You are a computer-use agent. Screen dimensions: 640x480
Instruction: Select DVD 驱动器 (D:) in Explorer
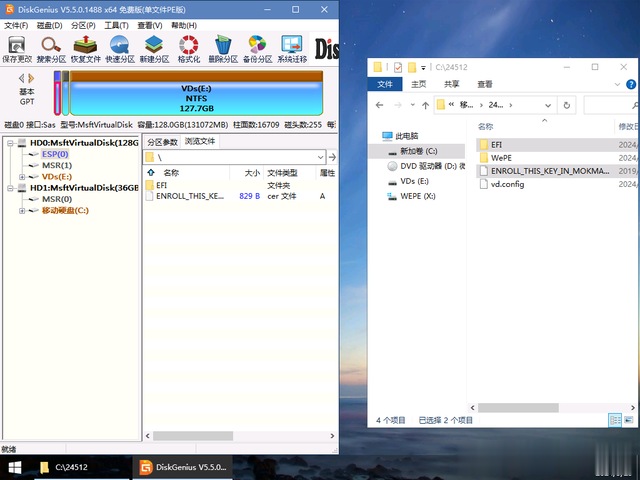(x=426, y=166)
